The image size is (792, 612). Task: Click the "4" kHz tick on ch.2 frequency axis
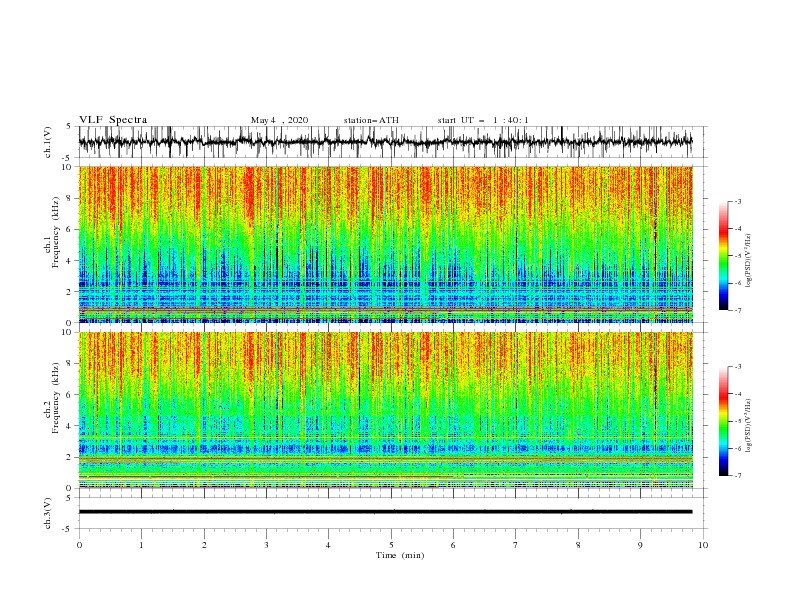click(x=69, y=426)
